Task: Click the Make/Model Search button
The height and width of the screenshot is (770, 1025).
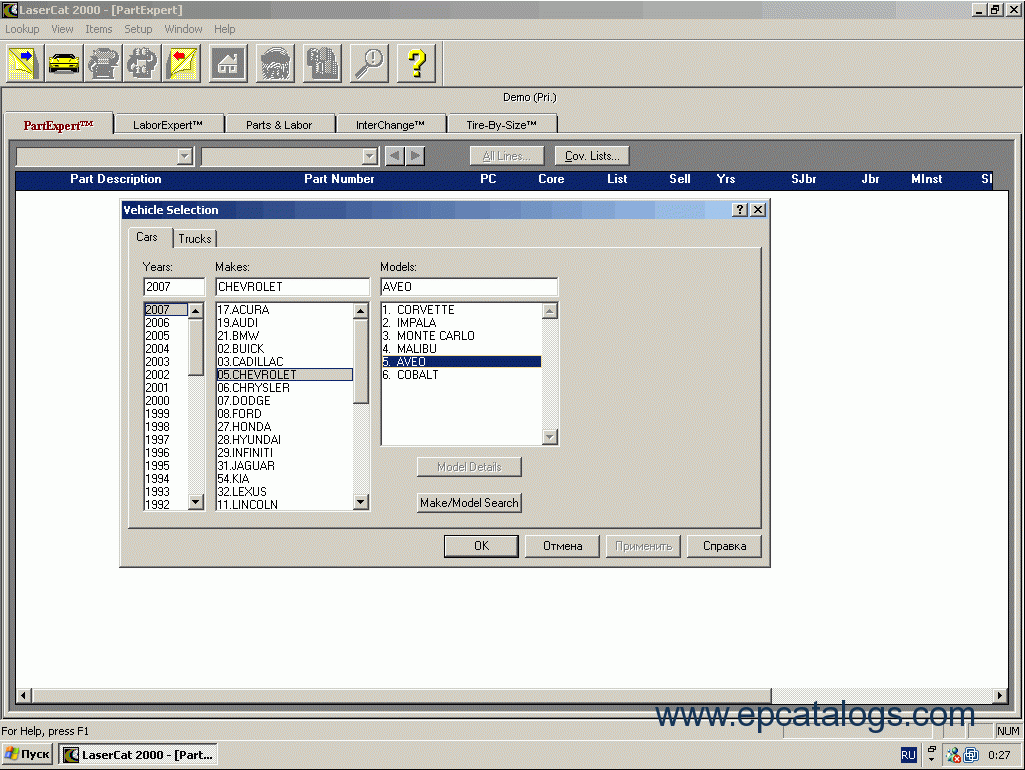Action: (469, 503)
